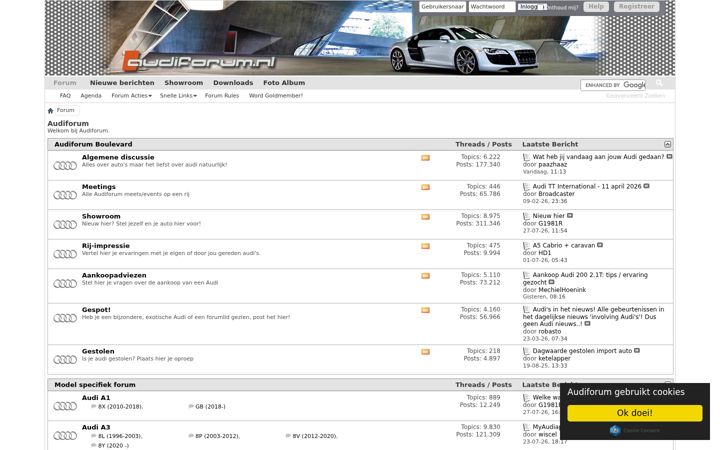Image resolution: width=720 pixels, height=450 pixels.
Task: Click the Gebruikersnaam input field
Action: [x=443, y=7]
